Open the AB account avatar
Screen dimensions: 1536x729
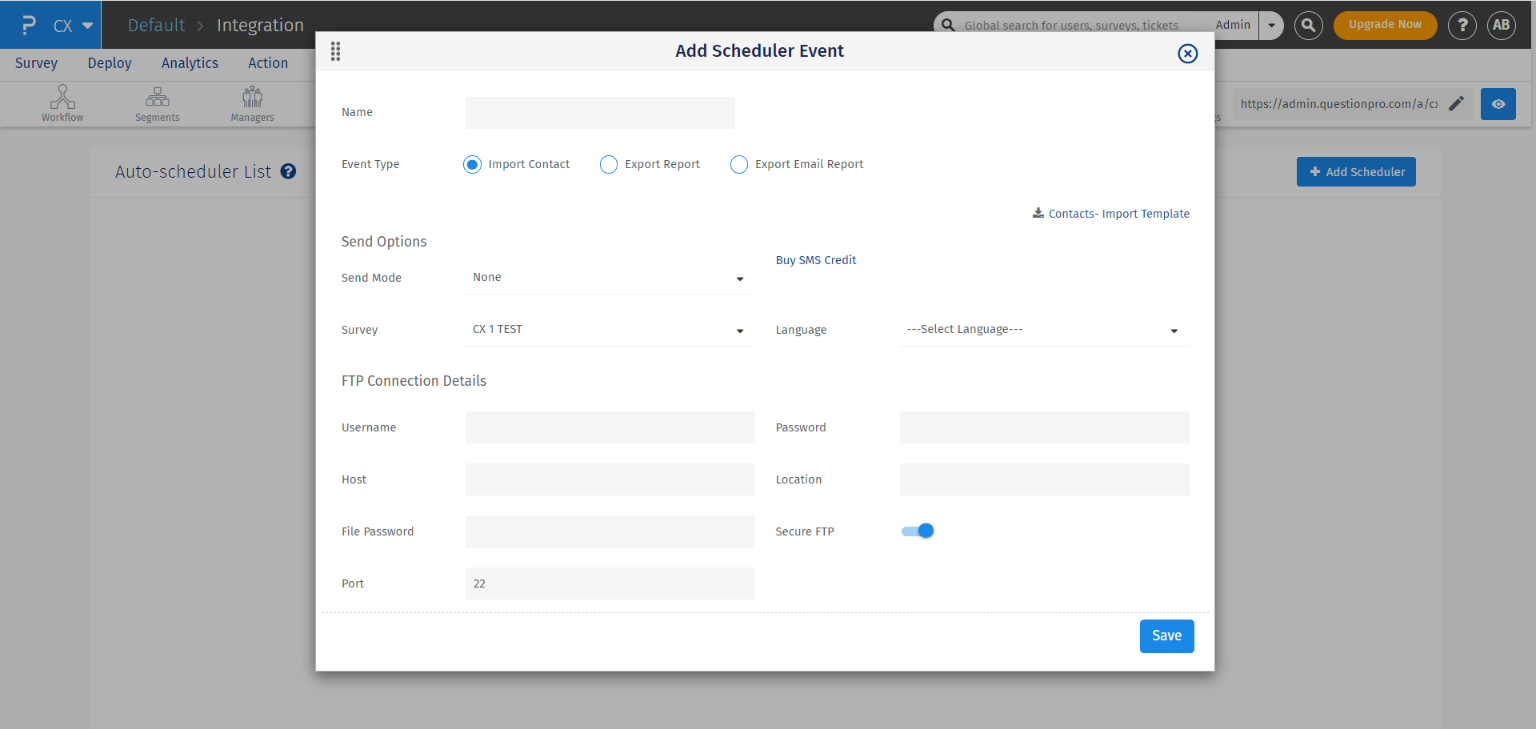pos(1501,25)
